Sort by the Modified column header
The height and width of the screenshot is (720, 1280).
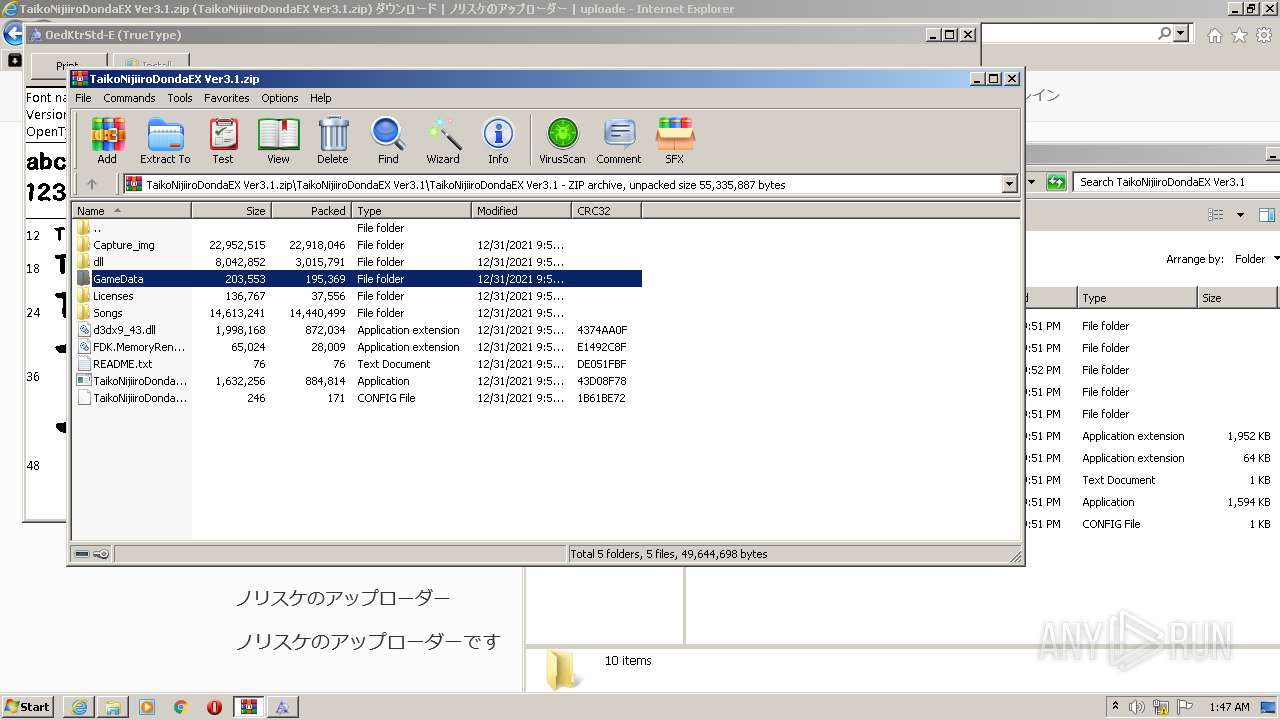(521, 211)
